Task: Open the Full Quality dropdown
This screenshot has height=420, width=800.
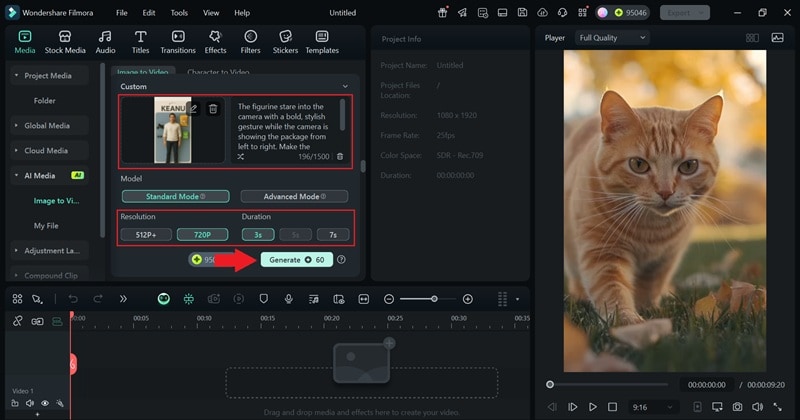Action: click(x=612, y=38)
